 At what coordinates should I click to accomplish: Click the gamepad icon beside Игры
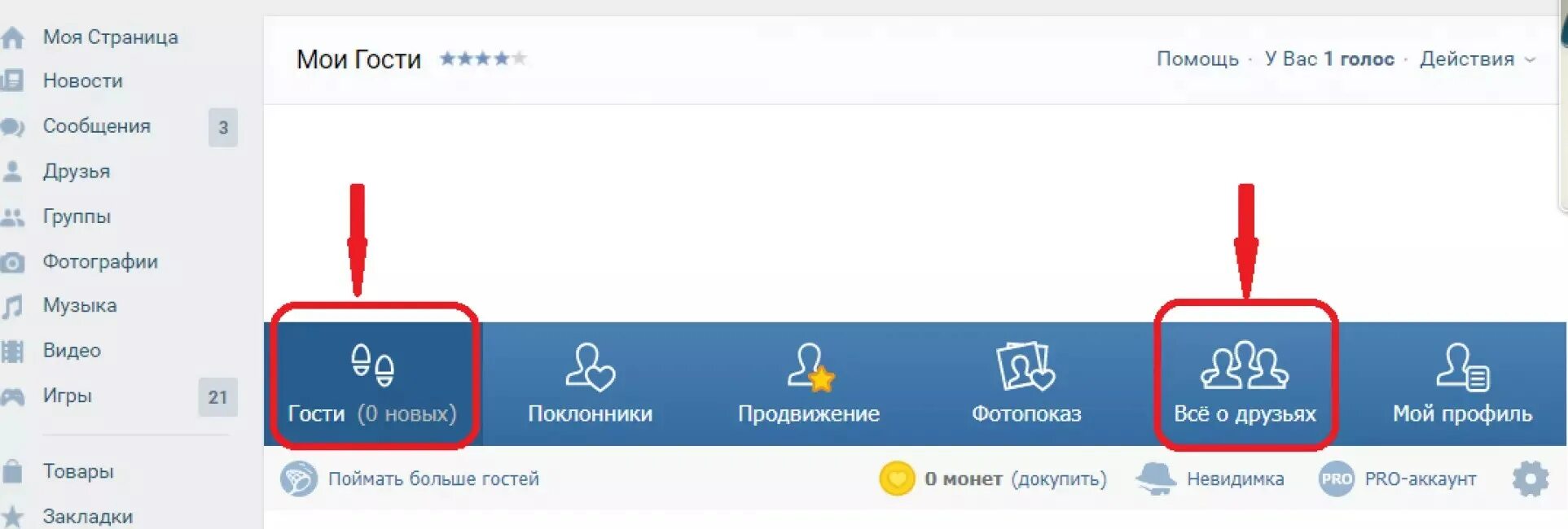point(11,396)
